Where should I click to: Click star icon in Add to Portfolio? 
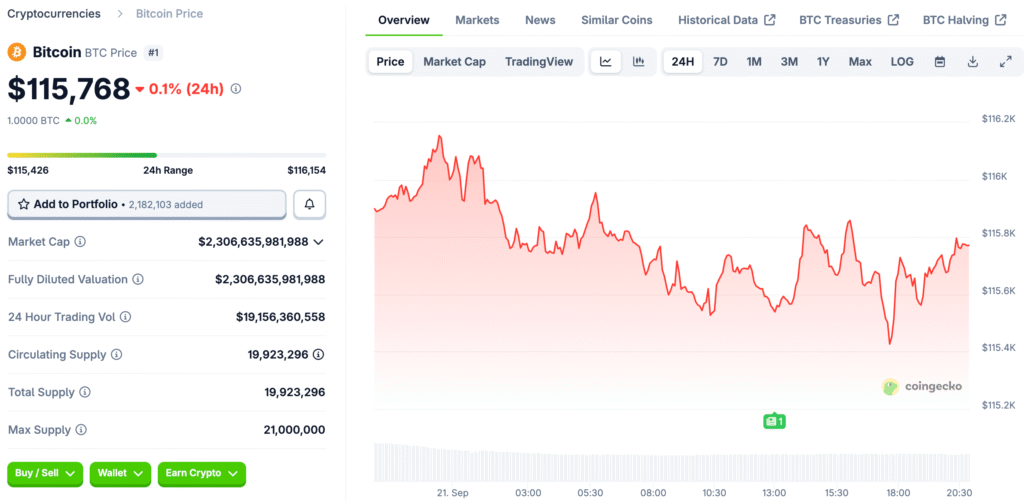24,204
